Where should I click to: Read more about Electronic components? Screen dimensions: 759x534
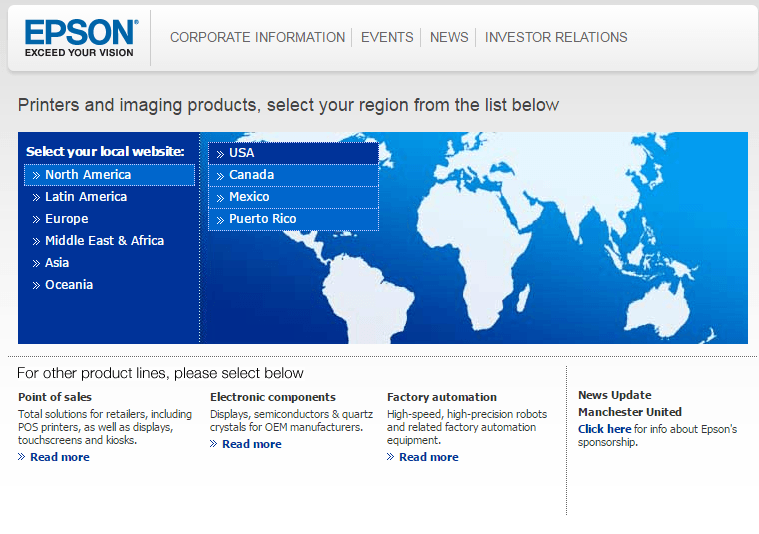(252, 444)
